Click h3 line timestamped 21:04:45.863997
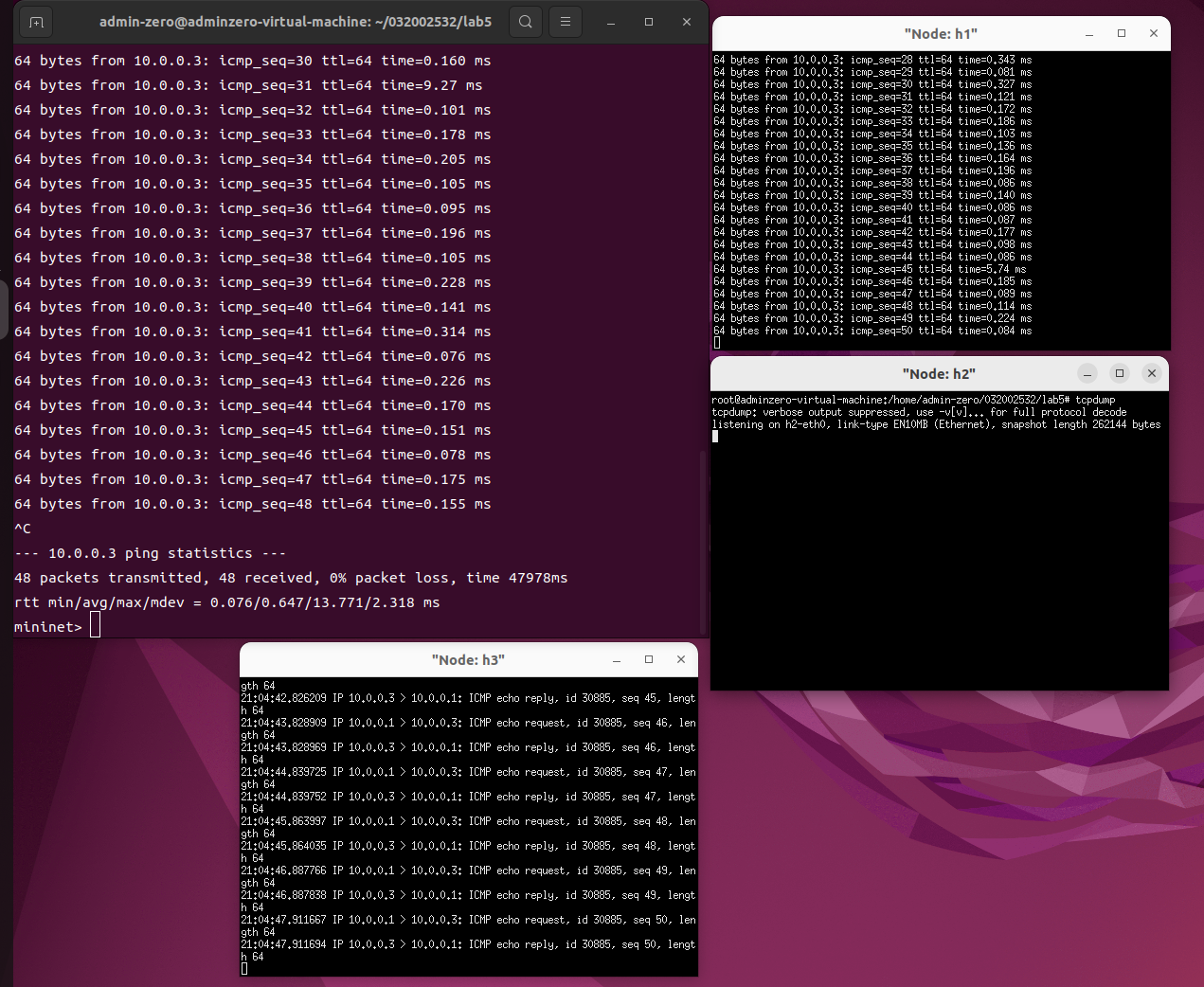This screenshot has height=987, width=1204. click(x=468, y=821)
